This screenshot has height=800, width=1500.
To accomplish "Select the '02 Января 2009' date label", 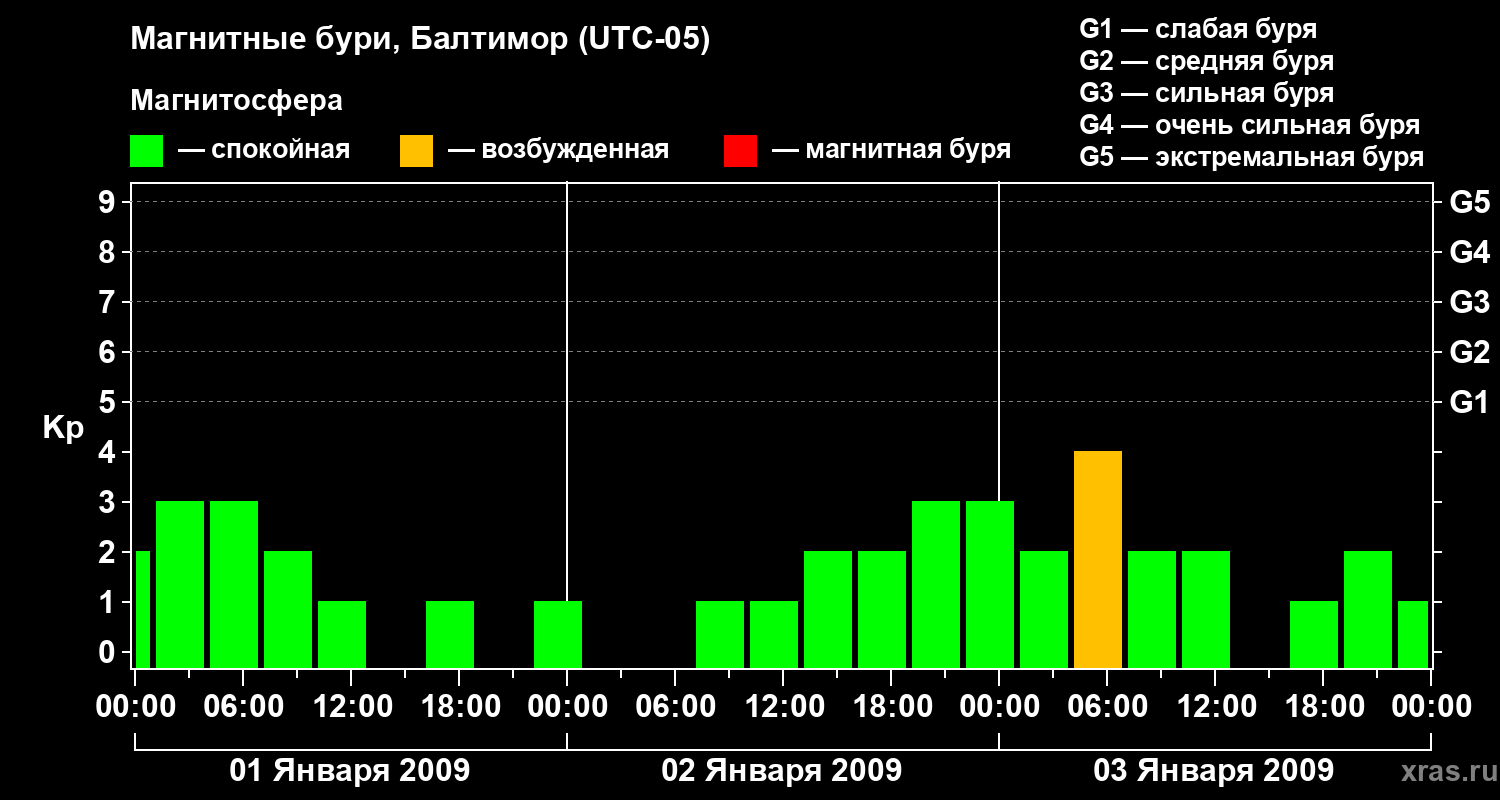I will click(x=782, y=771).
